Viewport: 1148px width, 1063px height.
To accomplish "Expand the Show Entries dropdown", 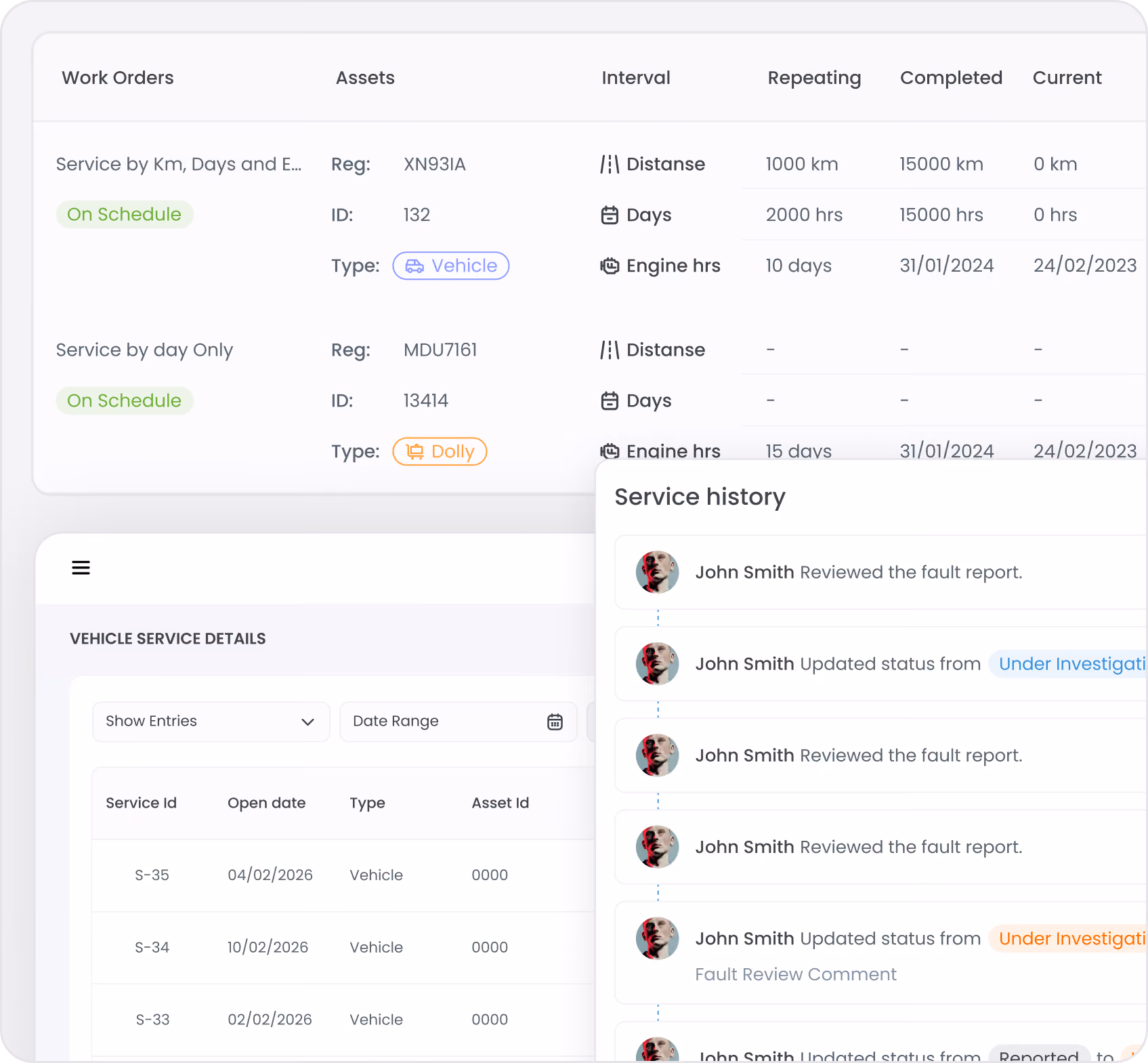I will coord(211,722).
